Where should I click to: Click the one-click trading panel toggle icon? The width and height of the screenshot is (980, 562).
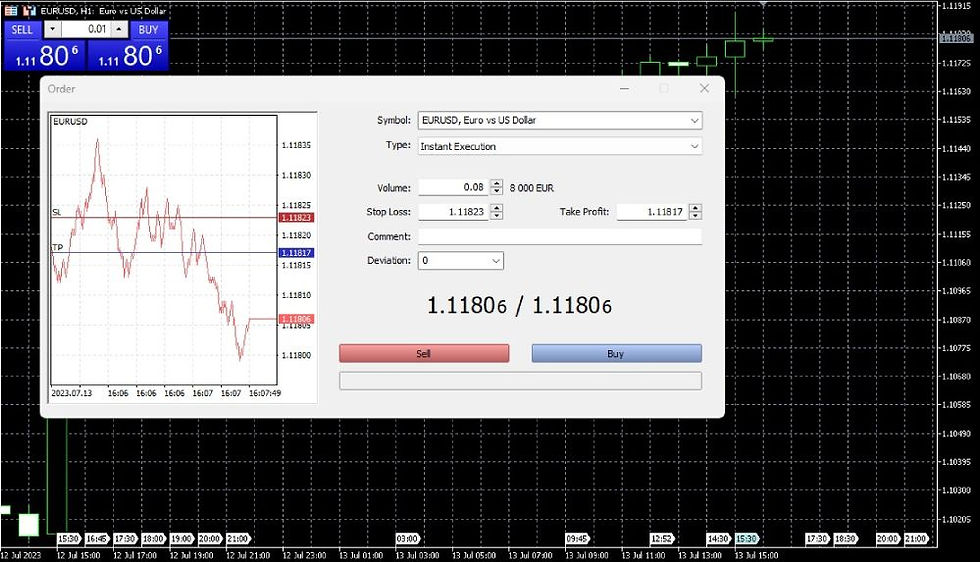(x=29, y=11)
